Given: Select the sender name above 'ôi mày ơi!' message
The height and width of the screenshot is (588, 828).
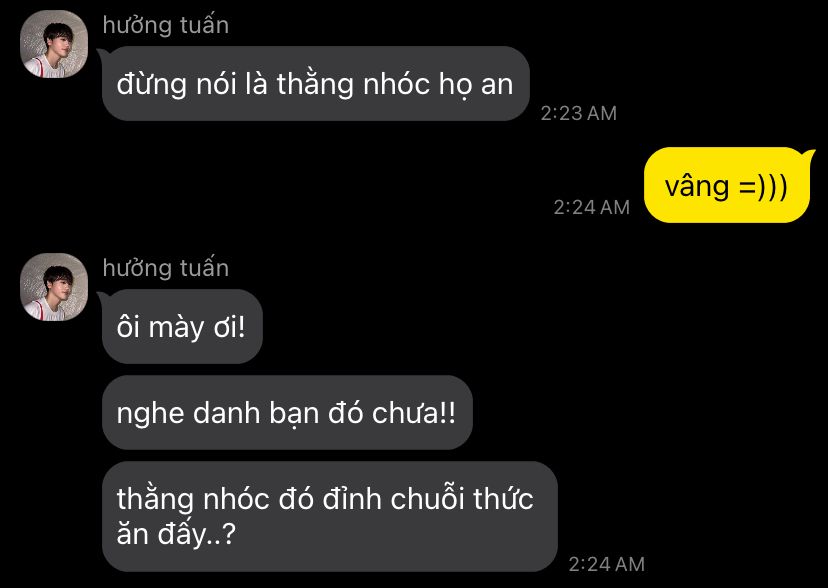Looking at the screenshot, I should tap(166, 268).
